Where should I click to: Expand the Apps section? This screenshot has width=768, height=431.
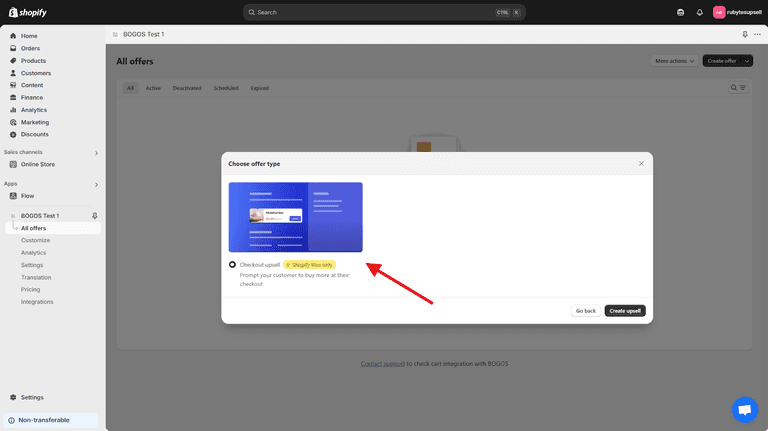[x=96, y=184]
